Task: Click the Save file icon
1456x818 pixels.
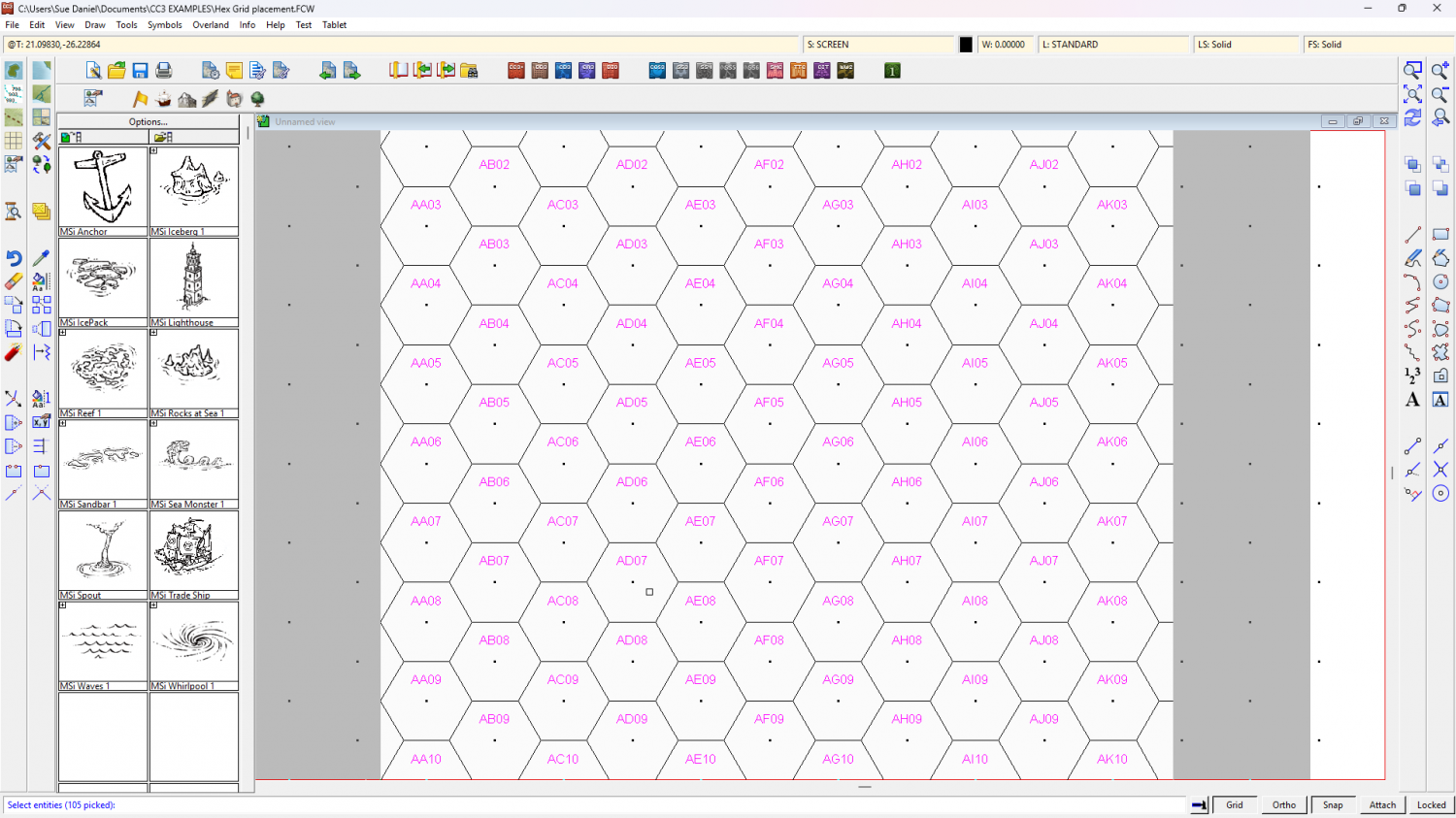Action: point(140,71)
